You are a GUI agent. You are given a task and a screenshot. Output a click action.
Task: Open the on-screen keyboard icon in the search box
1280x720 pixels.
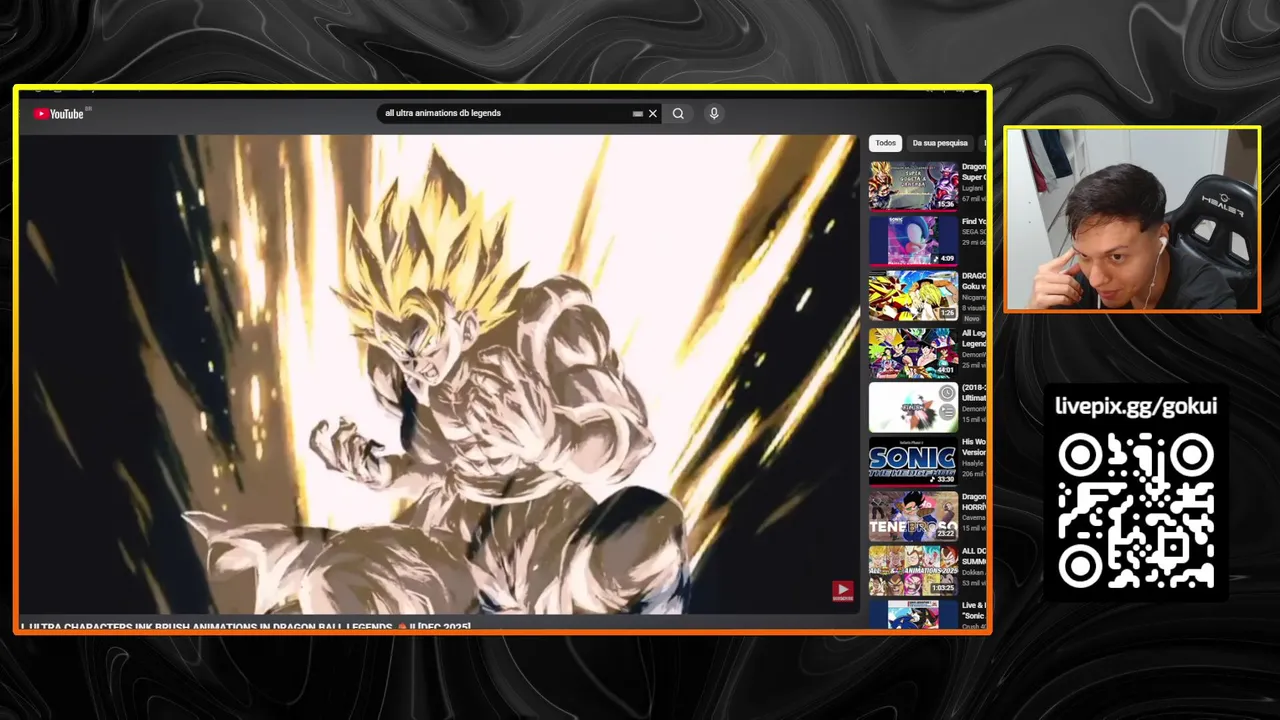click(x=637, y=114)
